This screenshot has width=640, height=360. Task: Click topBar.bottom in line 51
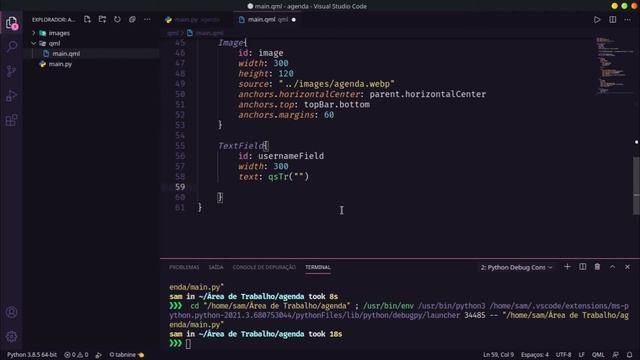(x=337, y=104)
